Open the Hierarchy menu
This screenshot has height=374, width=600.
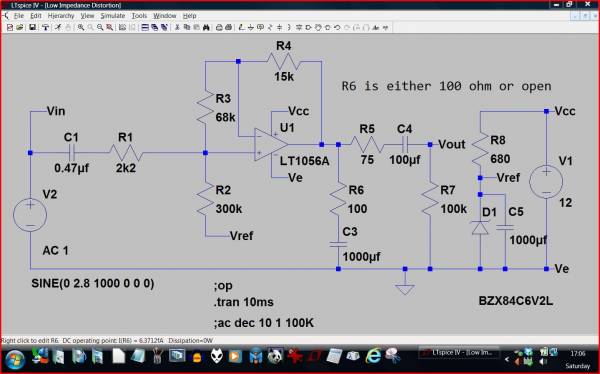(x=61, y=16)
